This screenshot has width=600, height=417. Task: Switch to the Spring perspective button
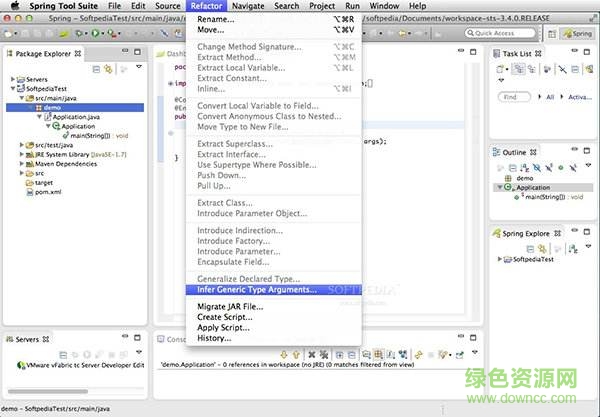coord(577,34)
